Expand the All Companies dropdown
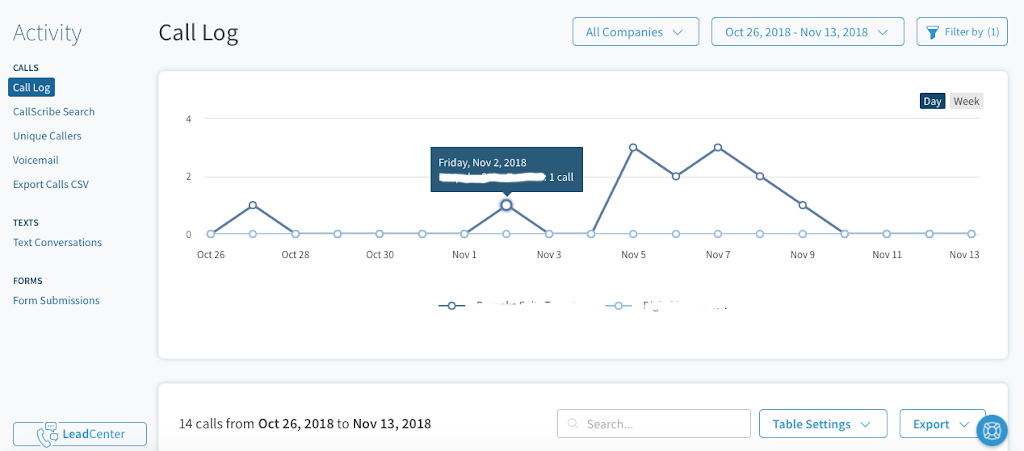 pos(635,32)
